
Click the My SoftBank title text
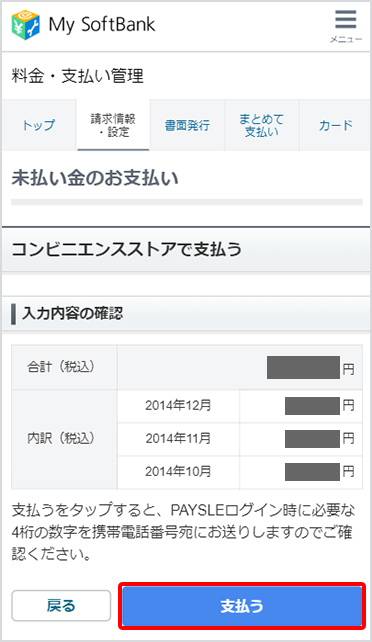coord(102,25)
